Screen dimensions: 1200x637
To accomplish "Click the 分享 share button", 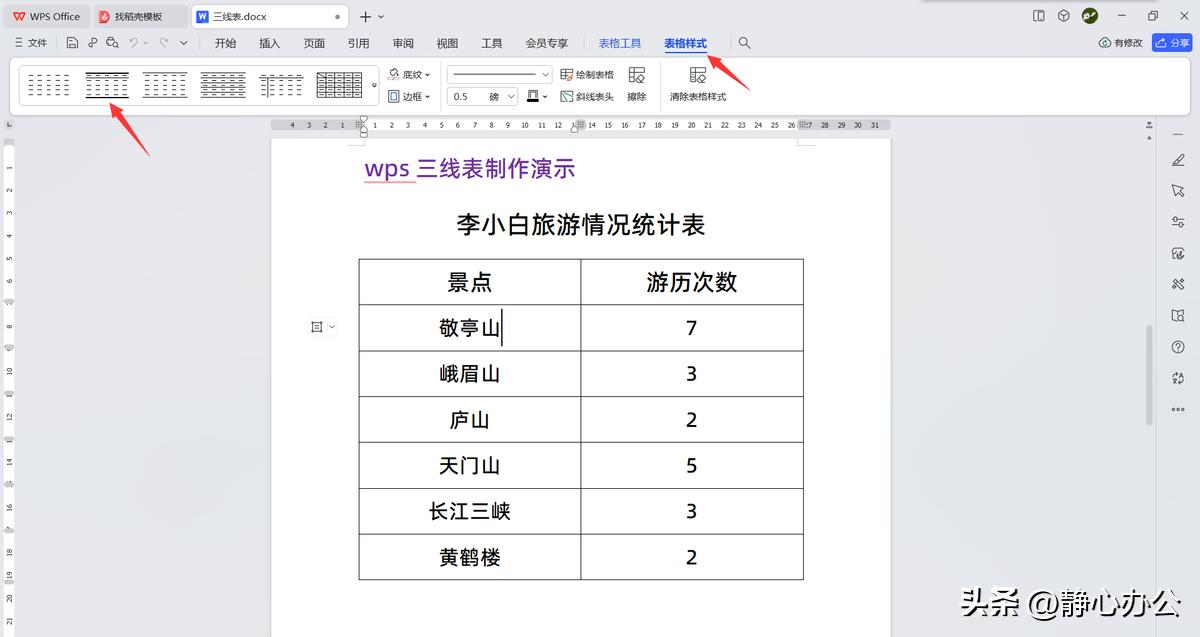I will tap(1172, 43).
